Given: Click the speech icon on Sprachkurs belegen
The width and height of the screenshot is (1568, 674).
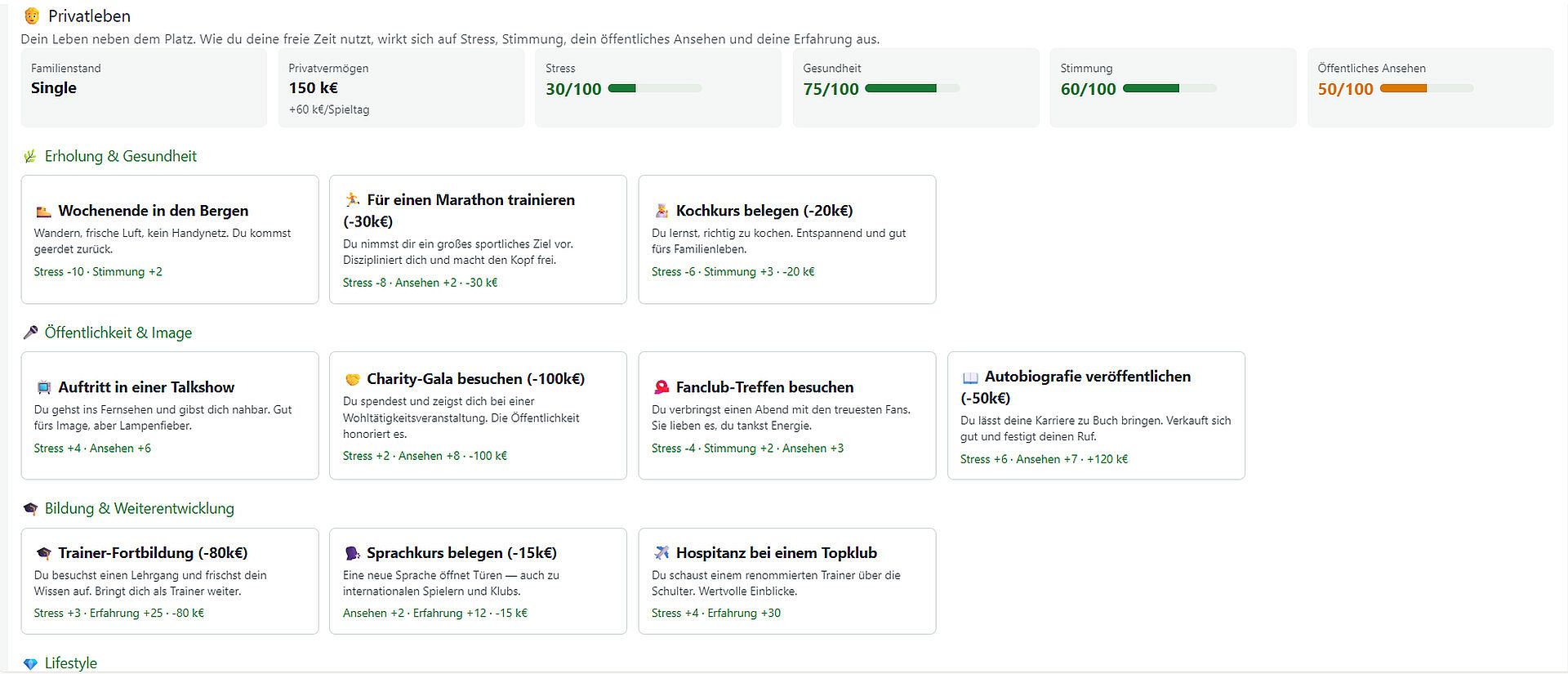Looking at the screenshot, I should (x=352, y=553).
